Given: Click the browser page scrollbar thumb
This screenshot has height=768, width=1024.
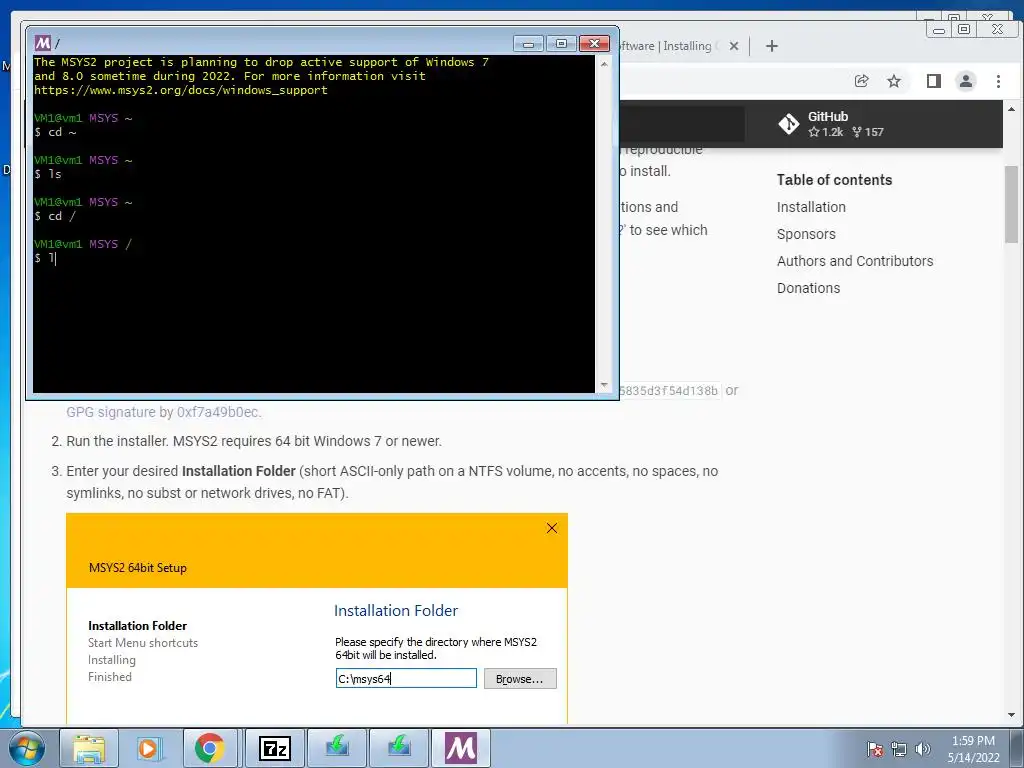Looking at the screenshot, I should click(x=1011, y=204).
